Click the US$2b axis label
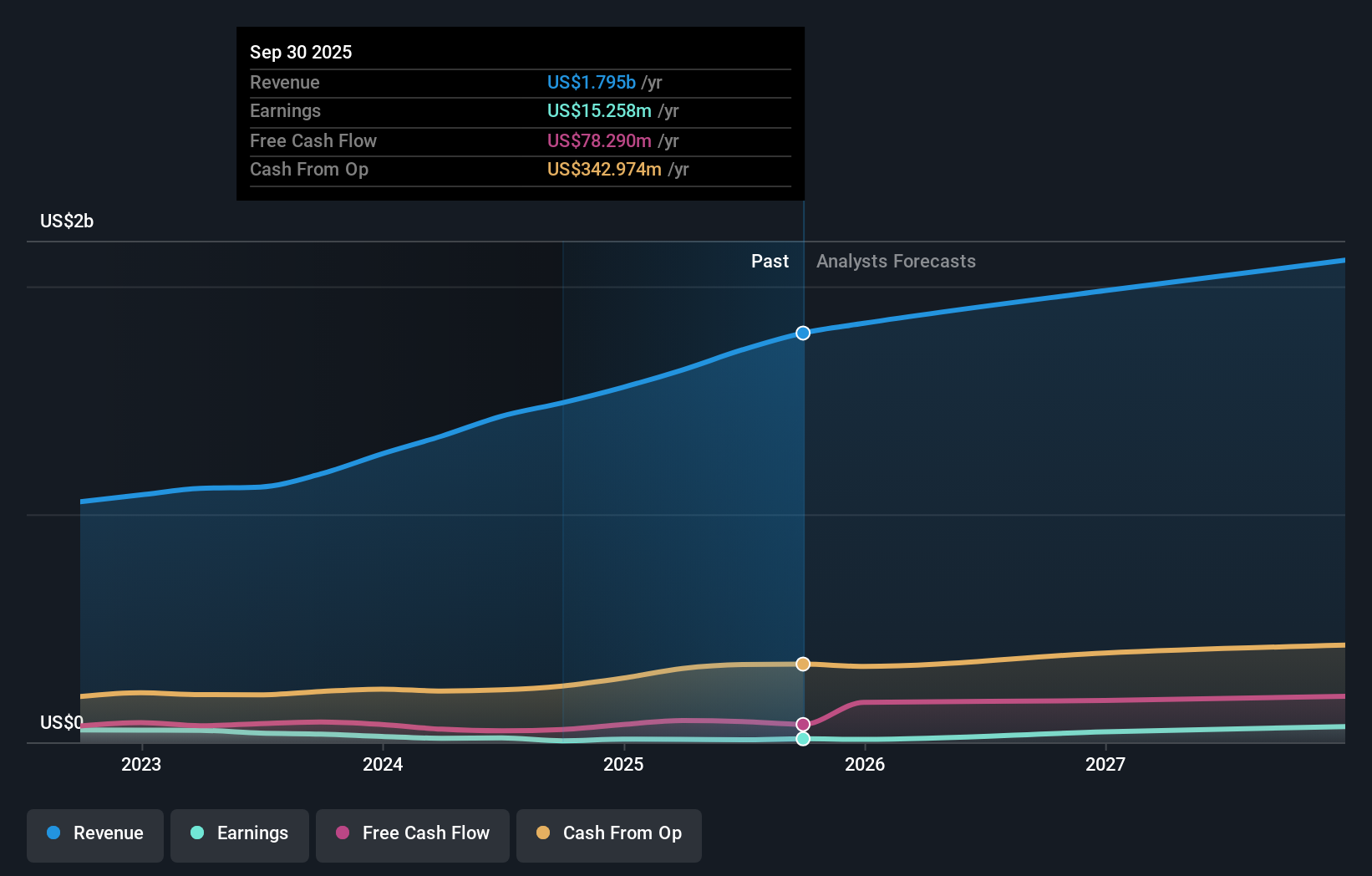 66,221
